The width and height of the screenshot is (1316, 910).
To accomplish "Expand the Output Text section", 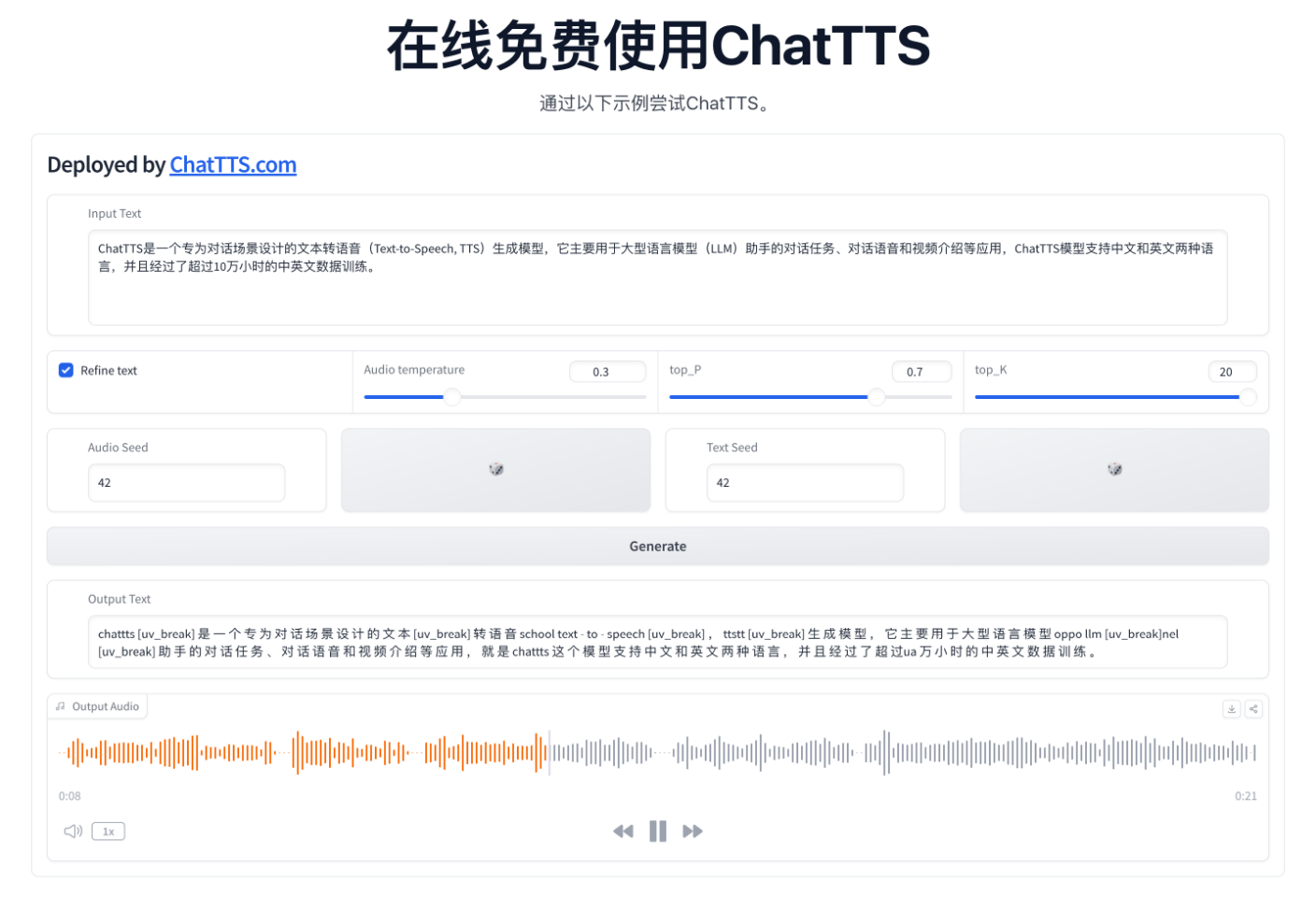I will tap(657, 642).
